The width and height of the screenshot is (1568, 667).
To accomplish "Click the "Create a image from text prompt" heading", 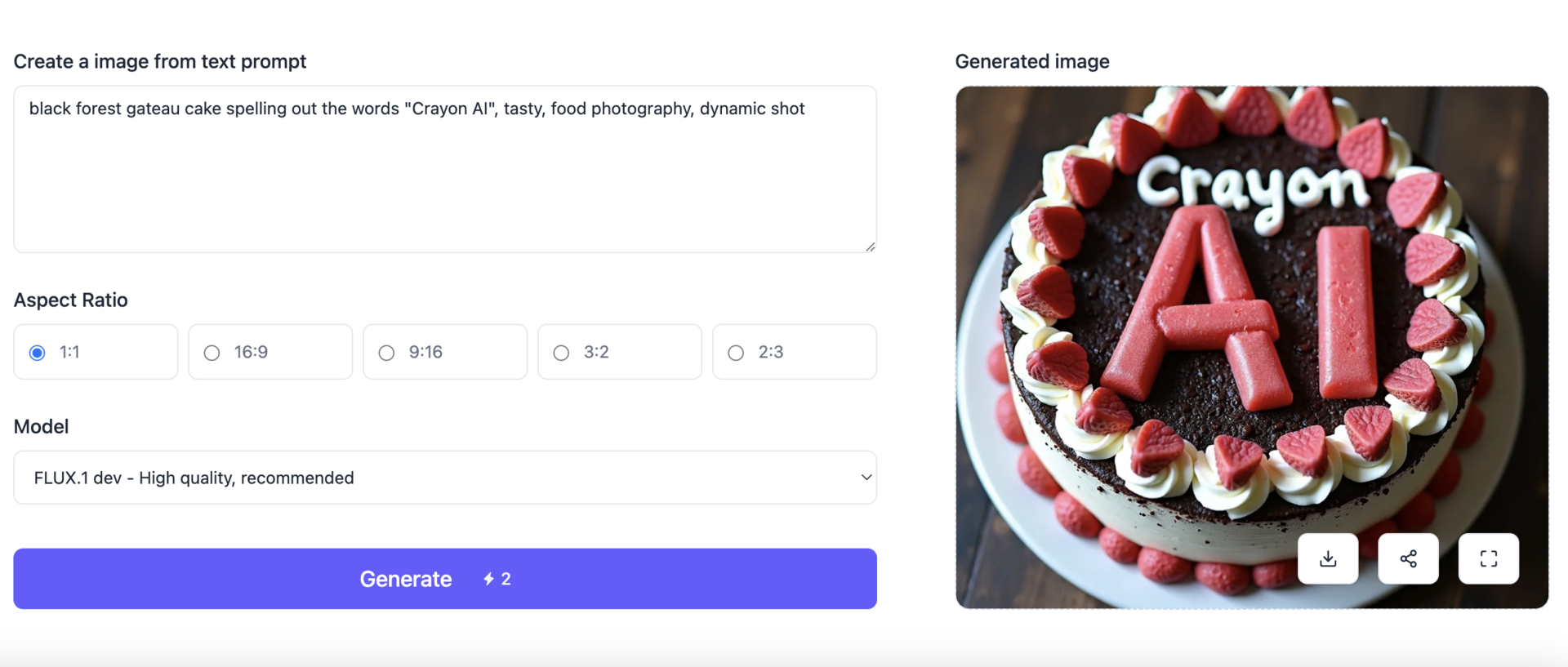I will point(160,61).
